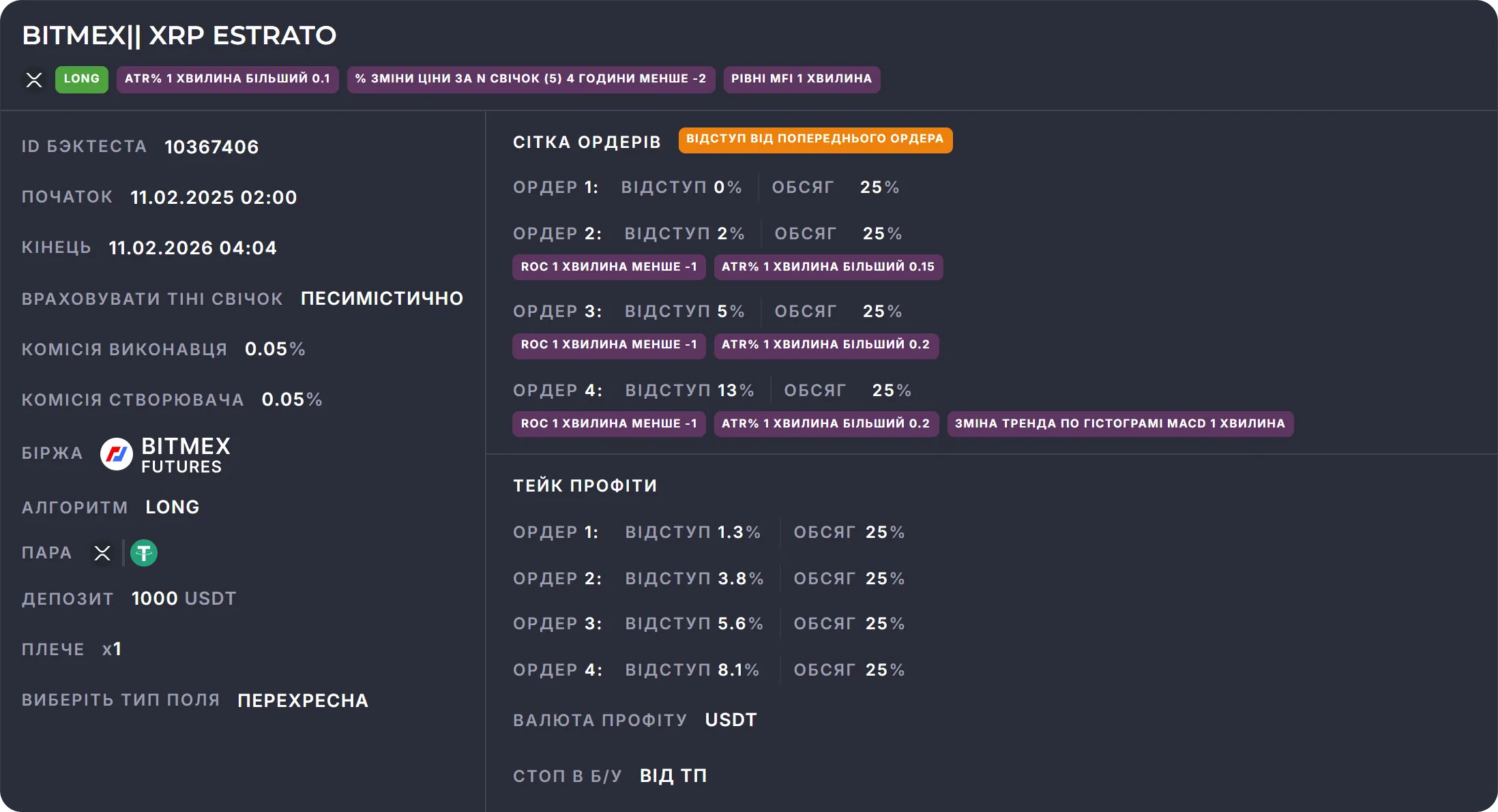Click ATR% 1 хвилина більший 0.2 under Ордер 3
The width and height of the screenshot is (1498, 812).
click(x=826, y=346)
